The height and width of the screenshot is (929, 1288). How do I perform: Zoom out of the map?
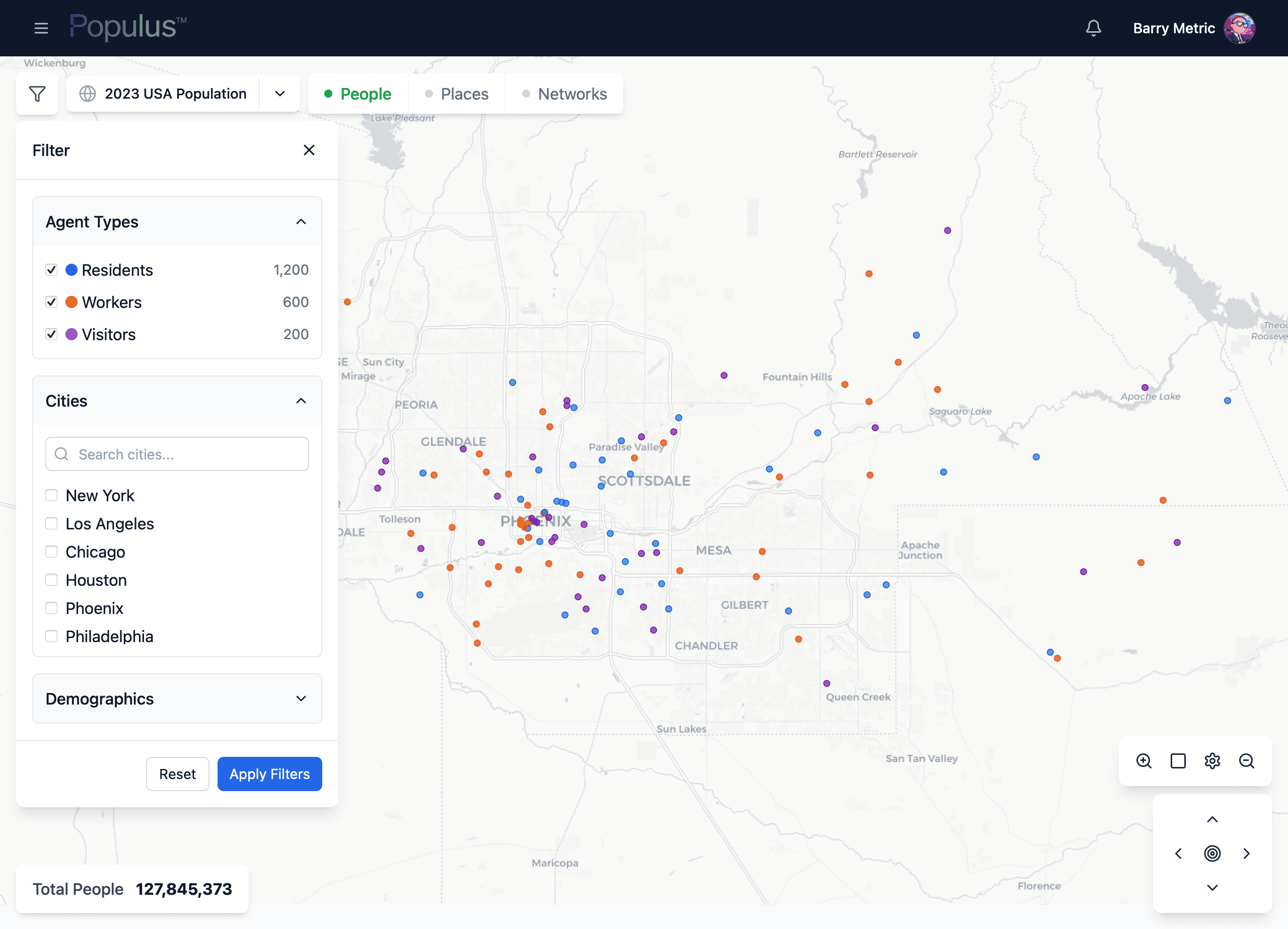[1247, 760]
